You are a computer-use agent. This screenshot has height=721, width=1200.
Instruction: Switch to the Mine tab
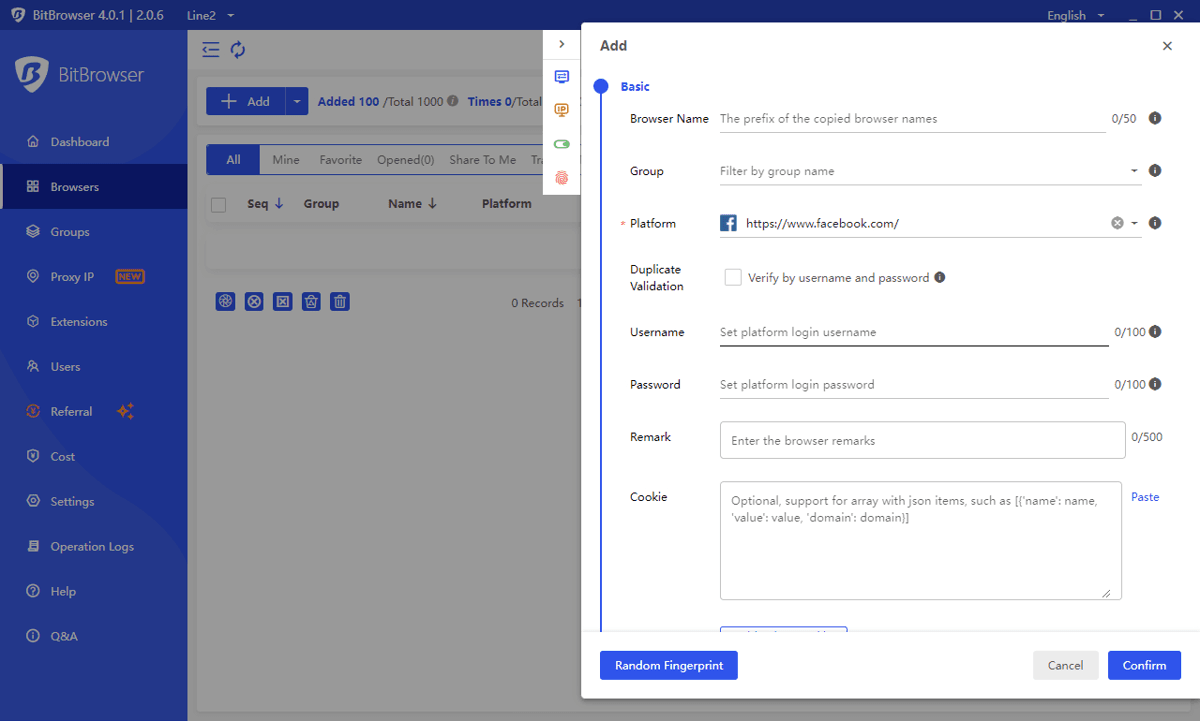(286, 160)
